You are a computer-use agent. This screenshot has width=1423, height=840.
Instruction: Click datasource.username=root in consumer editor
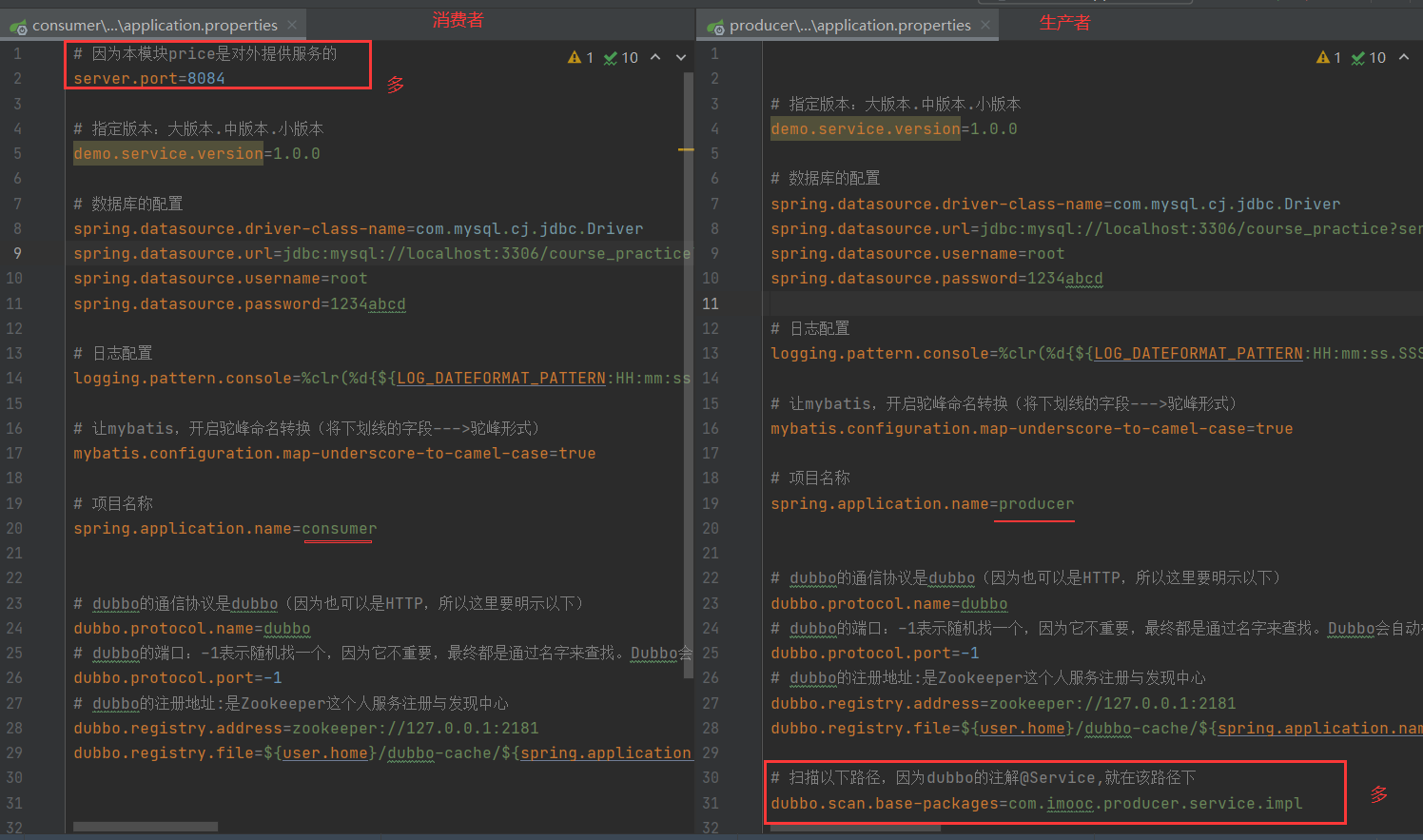click(x=221, y=279)
